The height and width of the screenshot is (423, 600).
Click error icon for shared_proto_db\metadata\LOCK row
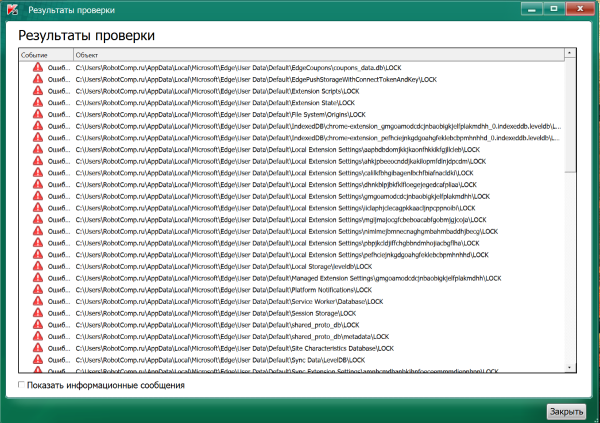tap(38, 336)
